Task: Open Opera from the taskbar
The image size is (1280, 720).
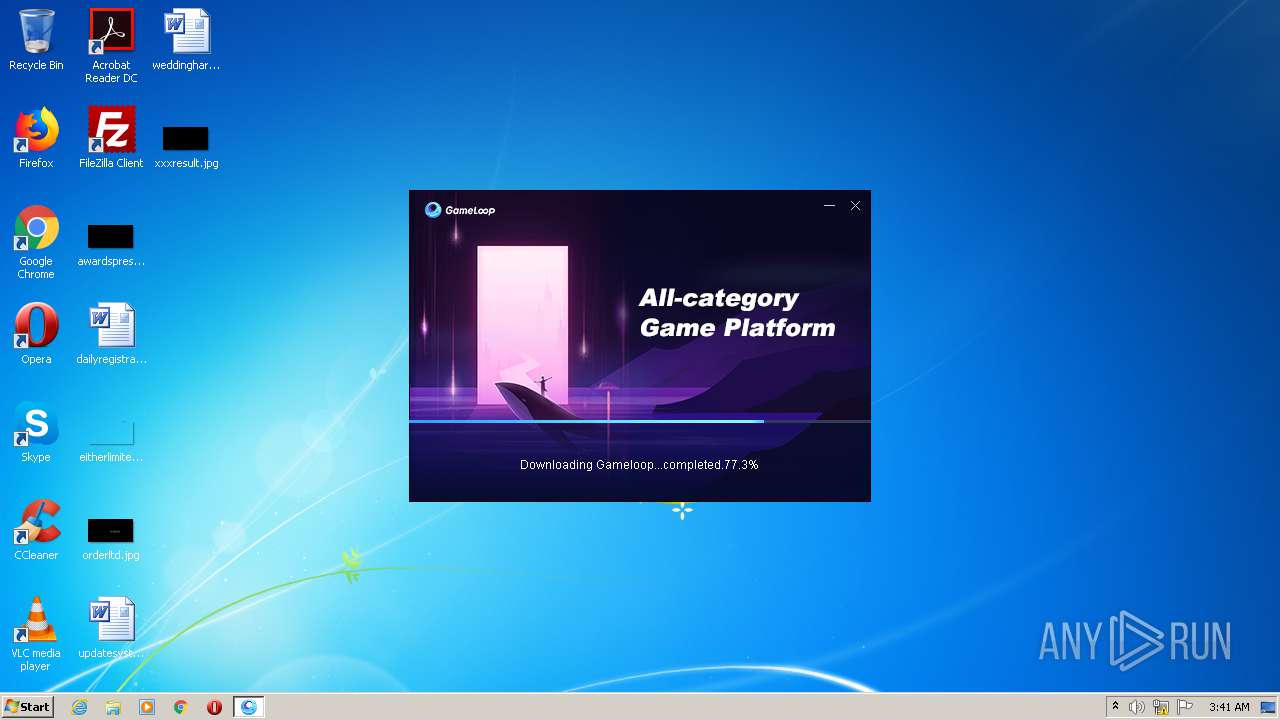Action: pyautogui.click(x=214, y=707)
